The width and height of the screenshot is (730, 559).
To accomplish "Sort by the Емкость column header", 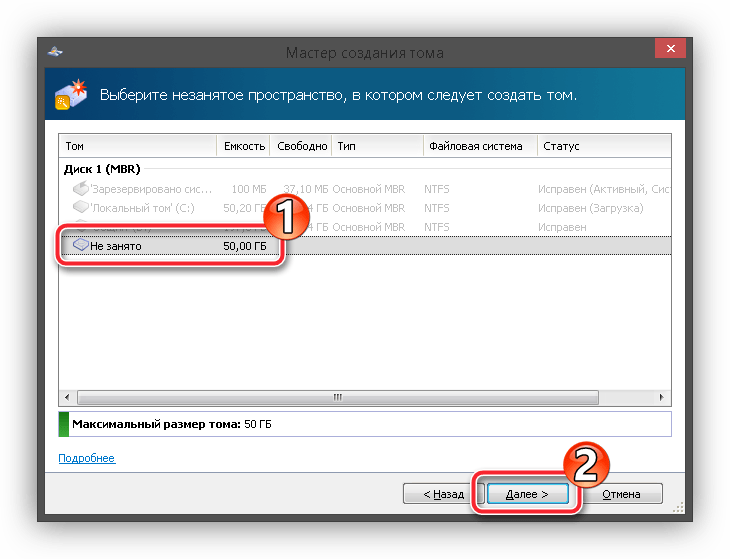I will click(x=243, y=146).
